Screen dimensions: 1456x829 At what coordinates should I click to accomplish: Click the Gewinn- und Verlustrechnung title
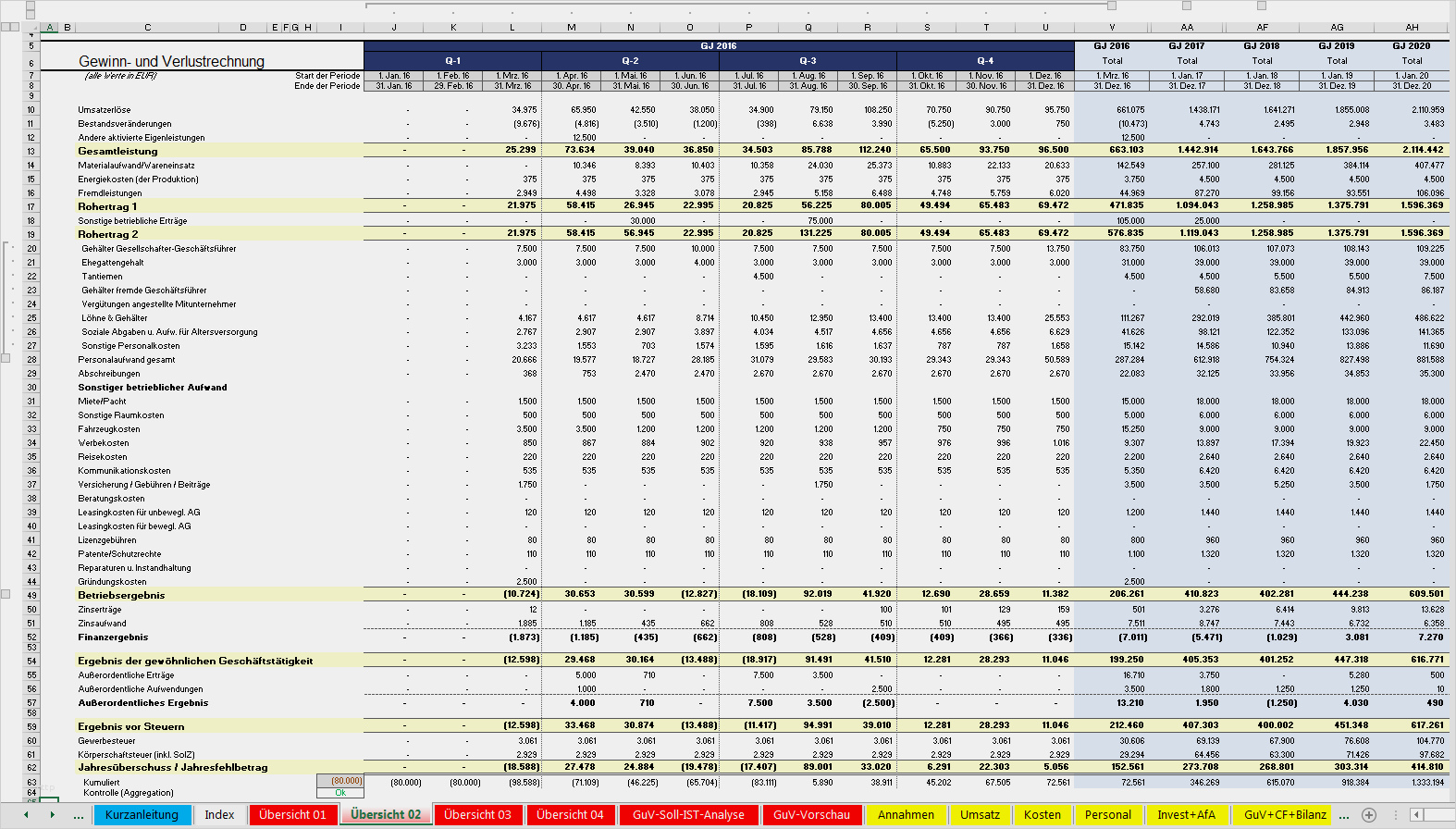point(172,61)
